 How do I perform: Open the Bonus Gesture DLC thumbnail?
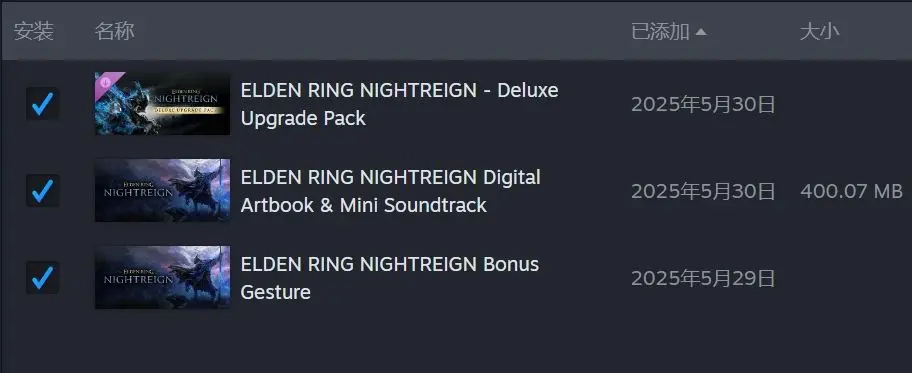[x=162, y=277]
